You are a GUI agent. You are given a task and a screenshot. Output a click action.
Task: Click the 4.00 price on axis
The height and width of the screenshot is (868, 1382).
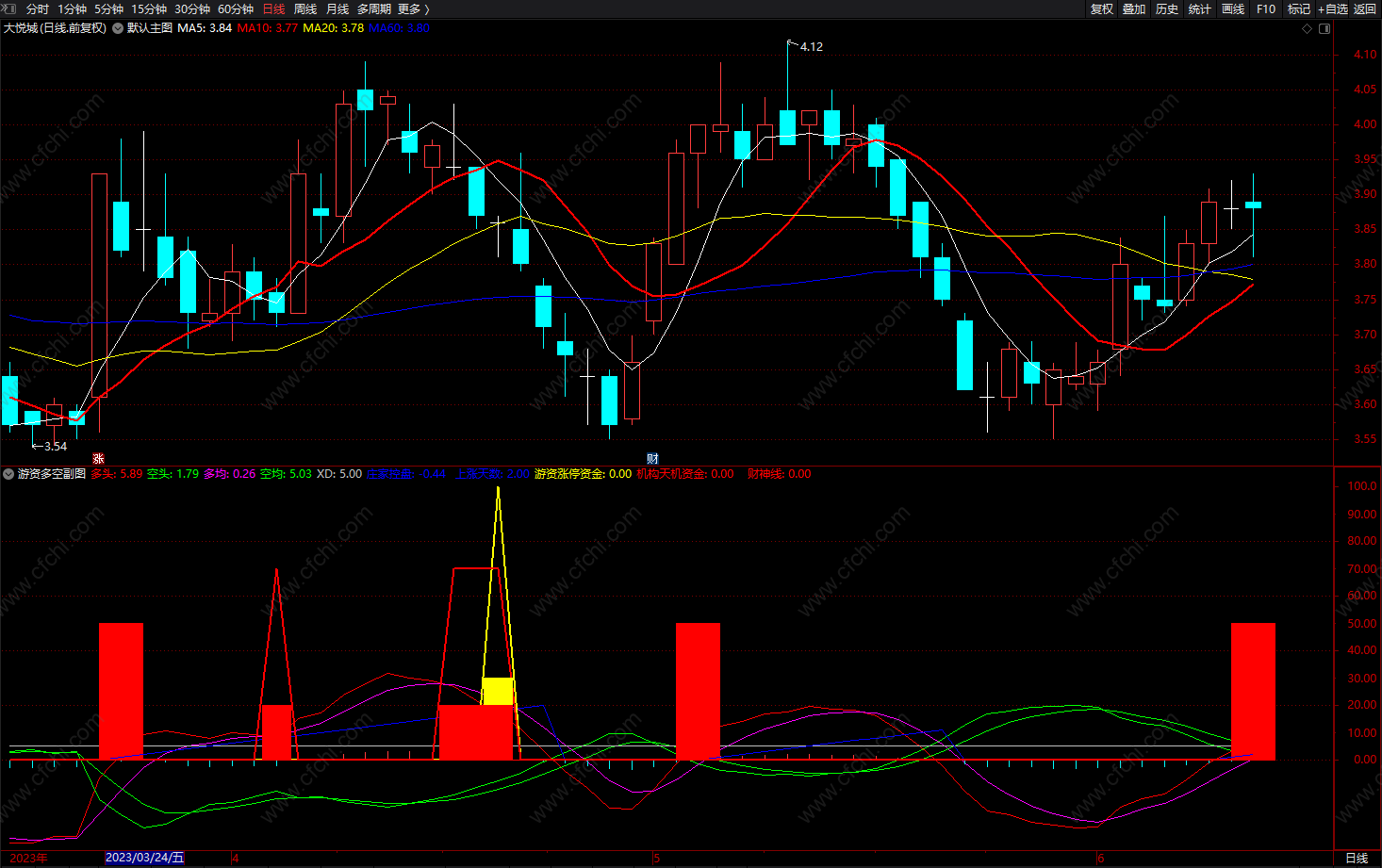(1364, 124)
